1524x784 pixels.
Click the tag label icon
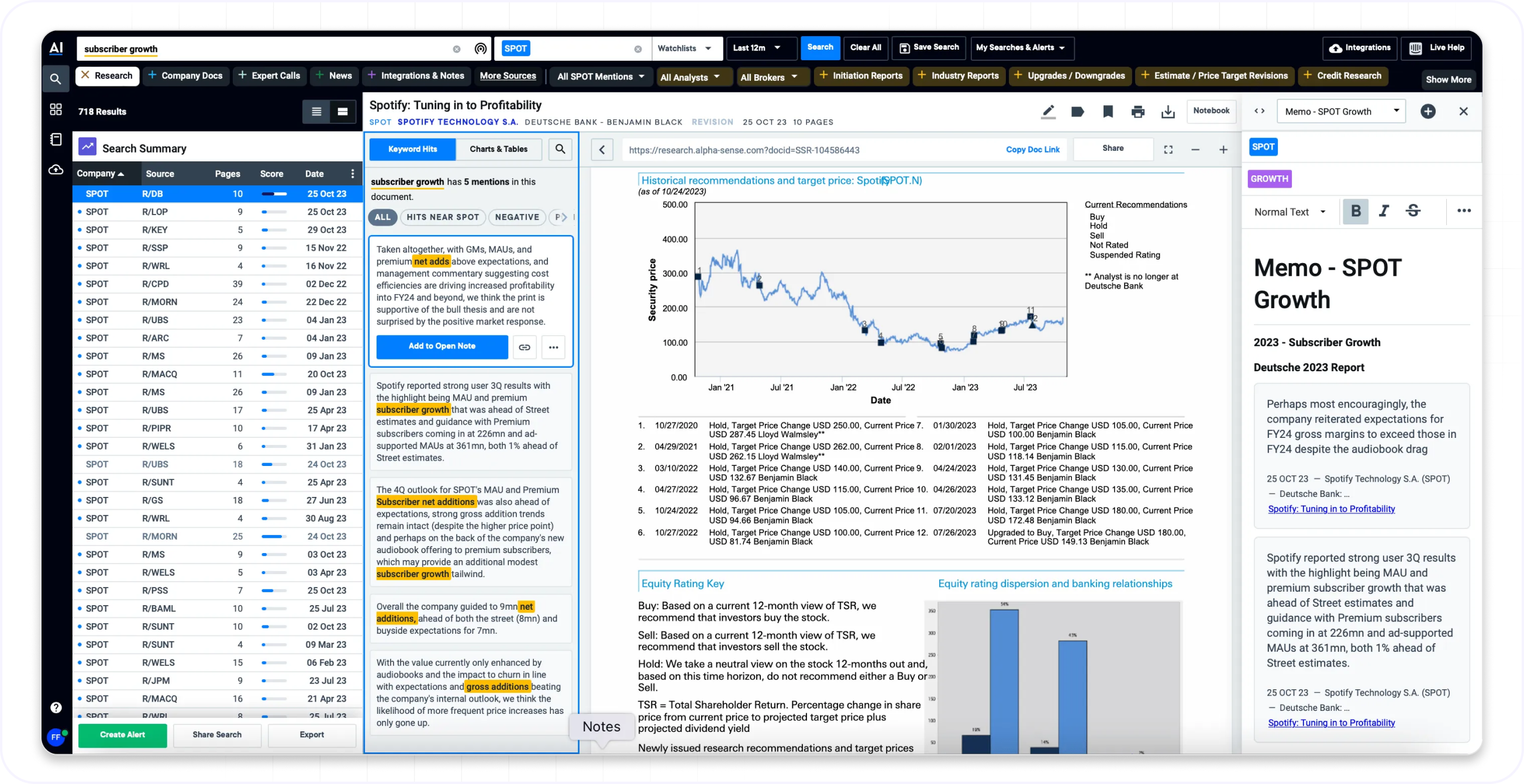point(1077,112)
